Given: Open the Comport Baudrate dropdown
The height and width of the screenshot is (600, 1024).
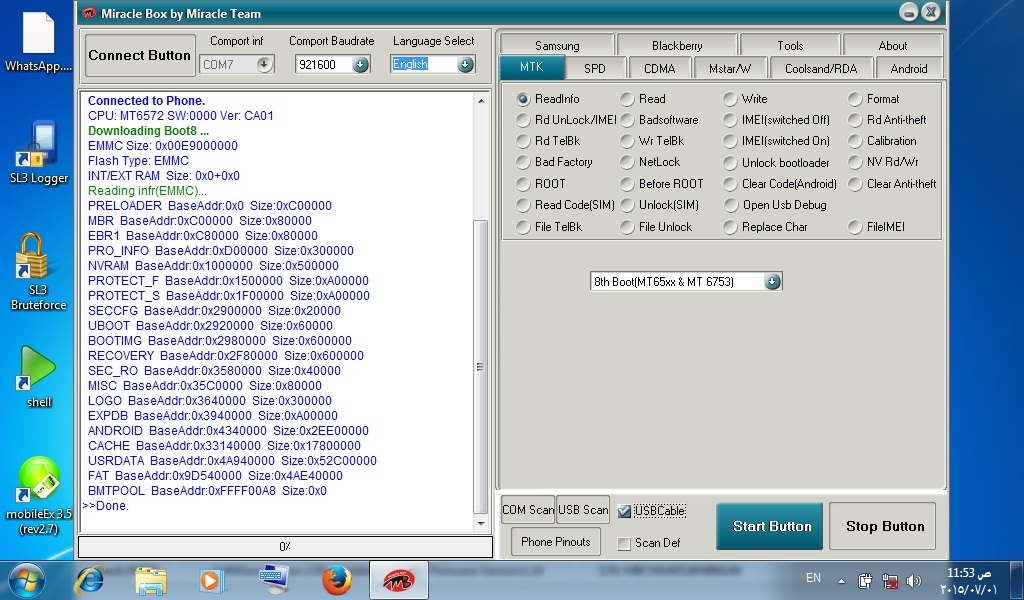Looking at the screenshot, I should point(360,64).
